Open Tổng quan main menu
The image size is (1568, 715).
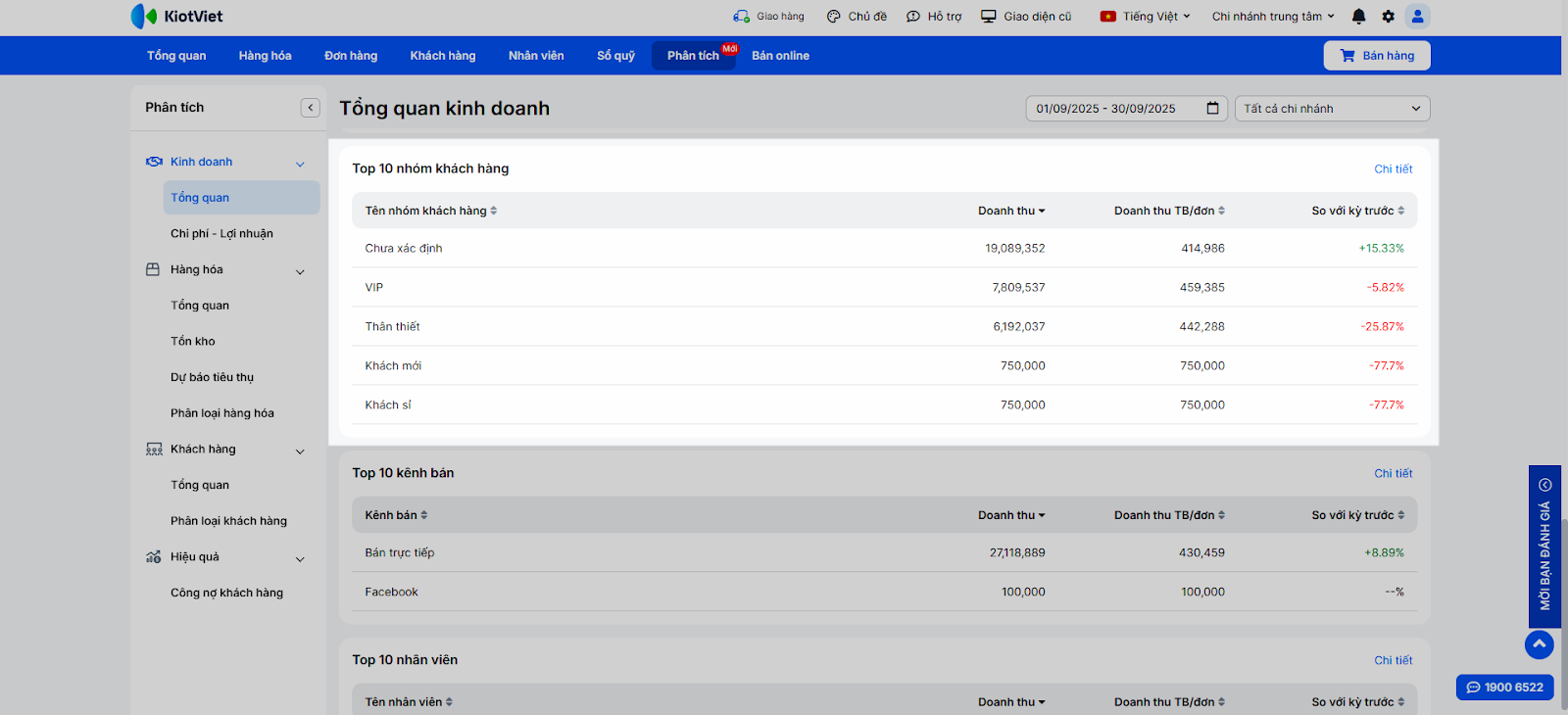tap(176, 56)
